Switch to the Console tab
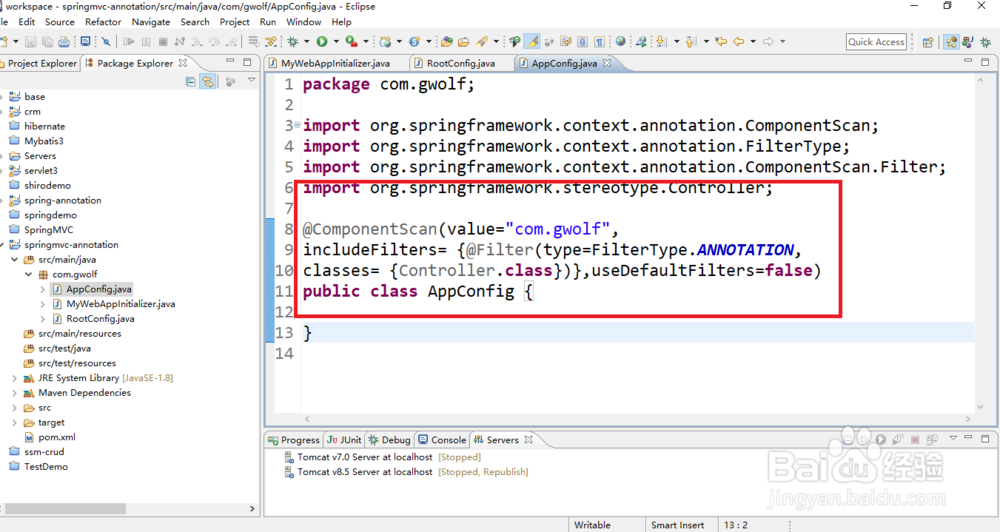 tap(442, 440)
